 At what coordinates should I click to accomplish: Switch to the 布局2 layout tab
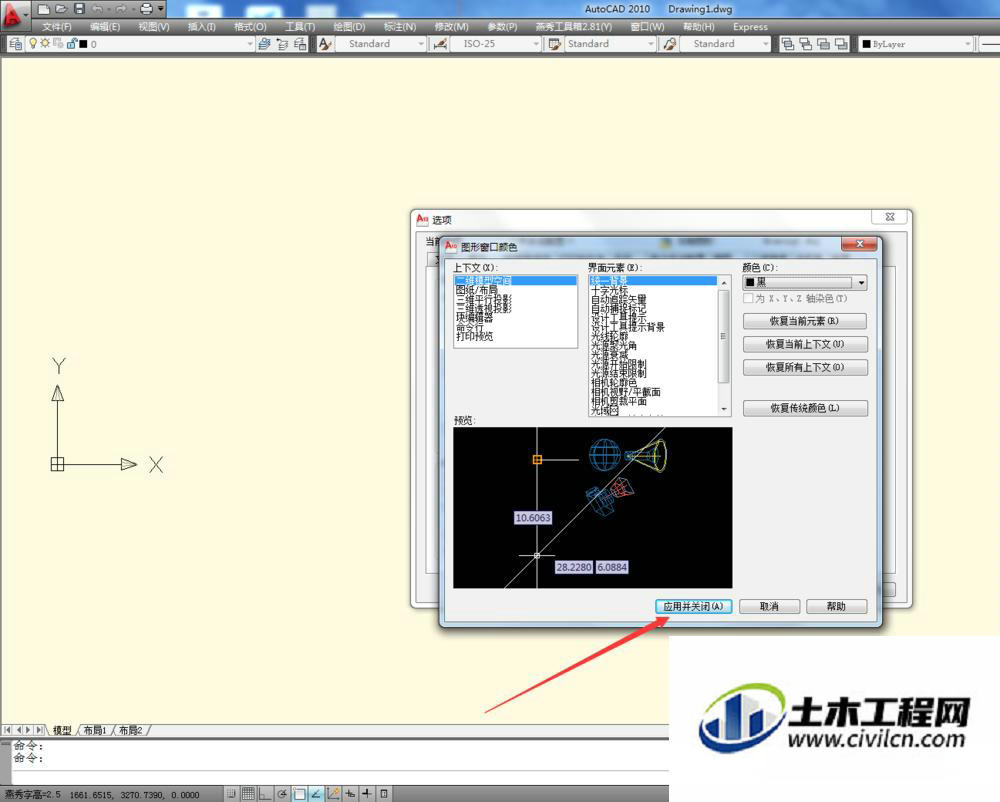(130, 730)
